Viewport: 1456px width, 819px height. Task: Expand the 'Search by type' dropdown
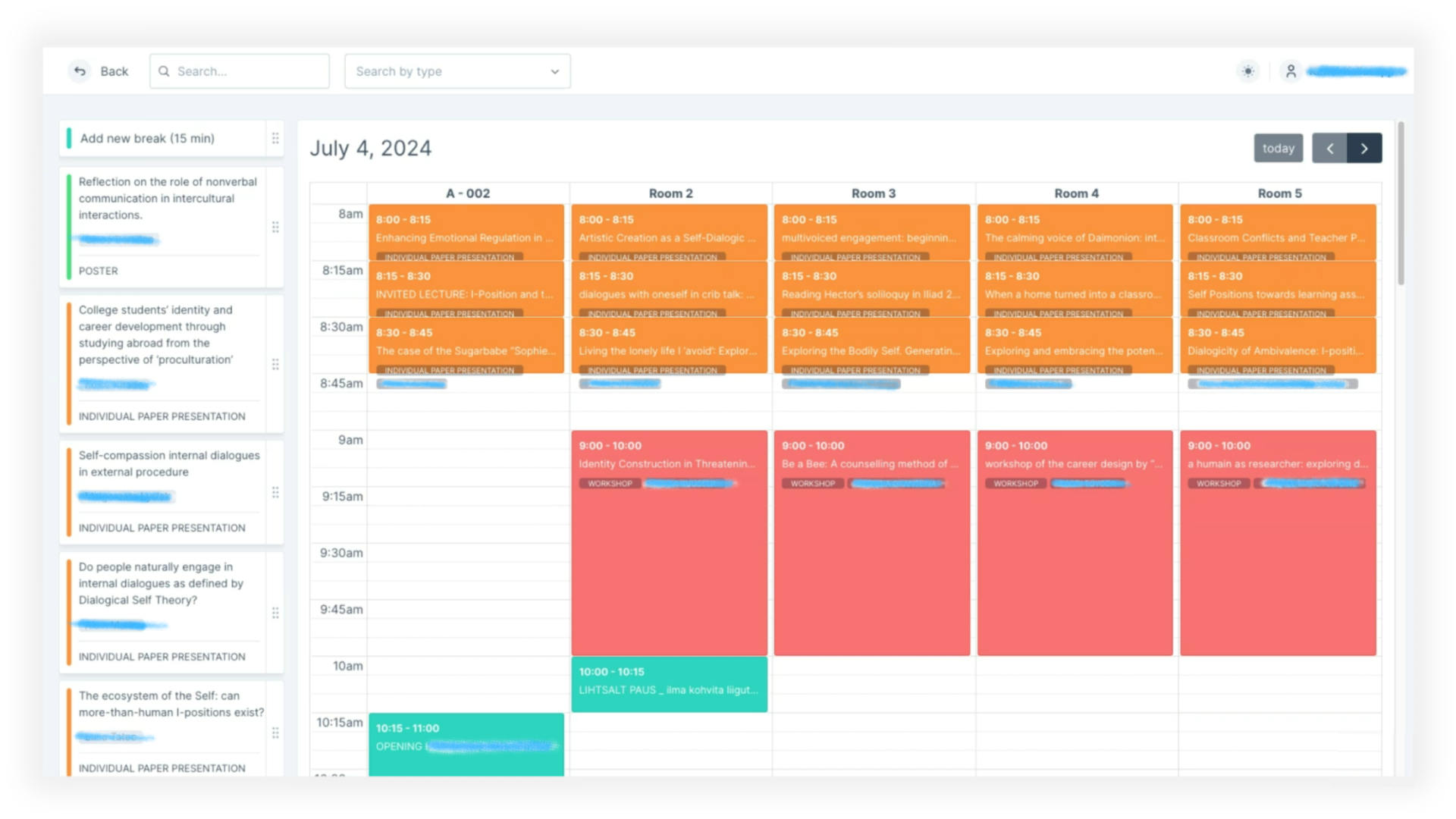point(457,71)
